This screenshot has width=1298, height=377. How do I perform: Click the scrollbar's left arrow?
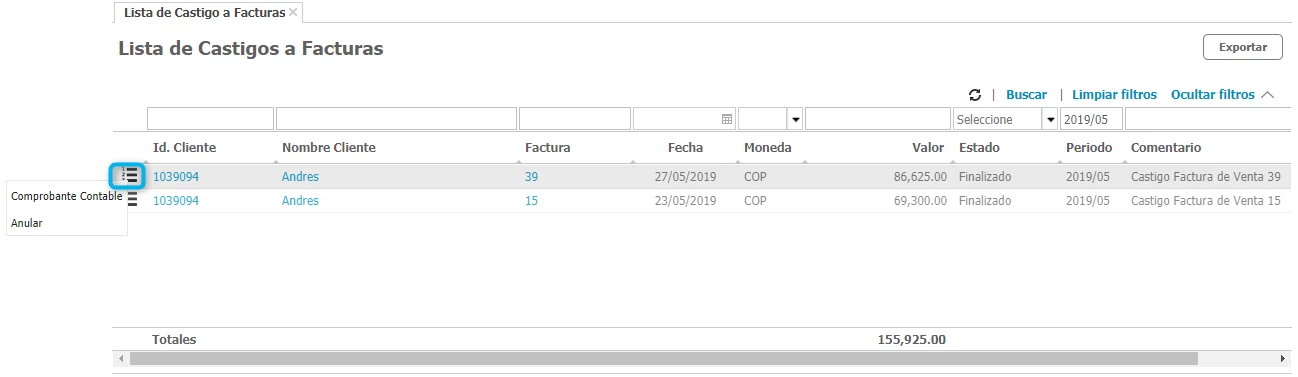pyautogui.click(x=121, y=358)
